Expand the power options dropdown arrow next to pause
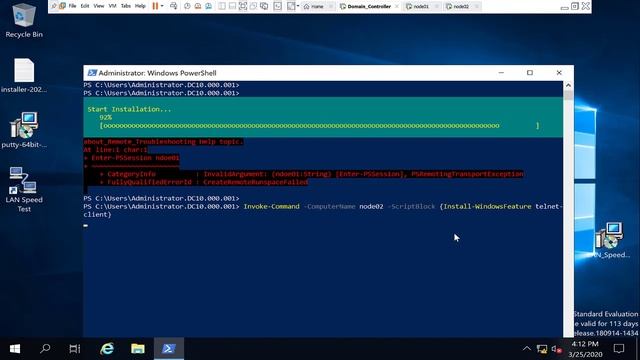The height and width of the screenshot is (360, 640). [162, 6]
